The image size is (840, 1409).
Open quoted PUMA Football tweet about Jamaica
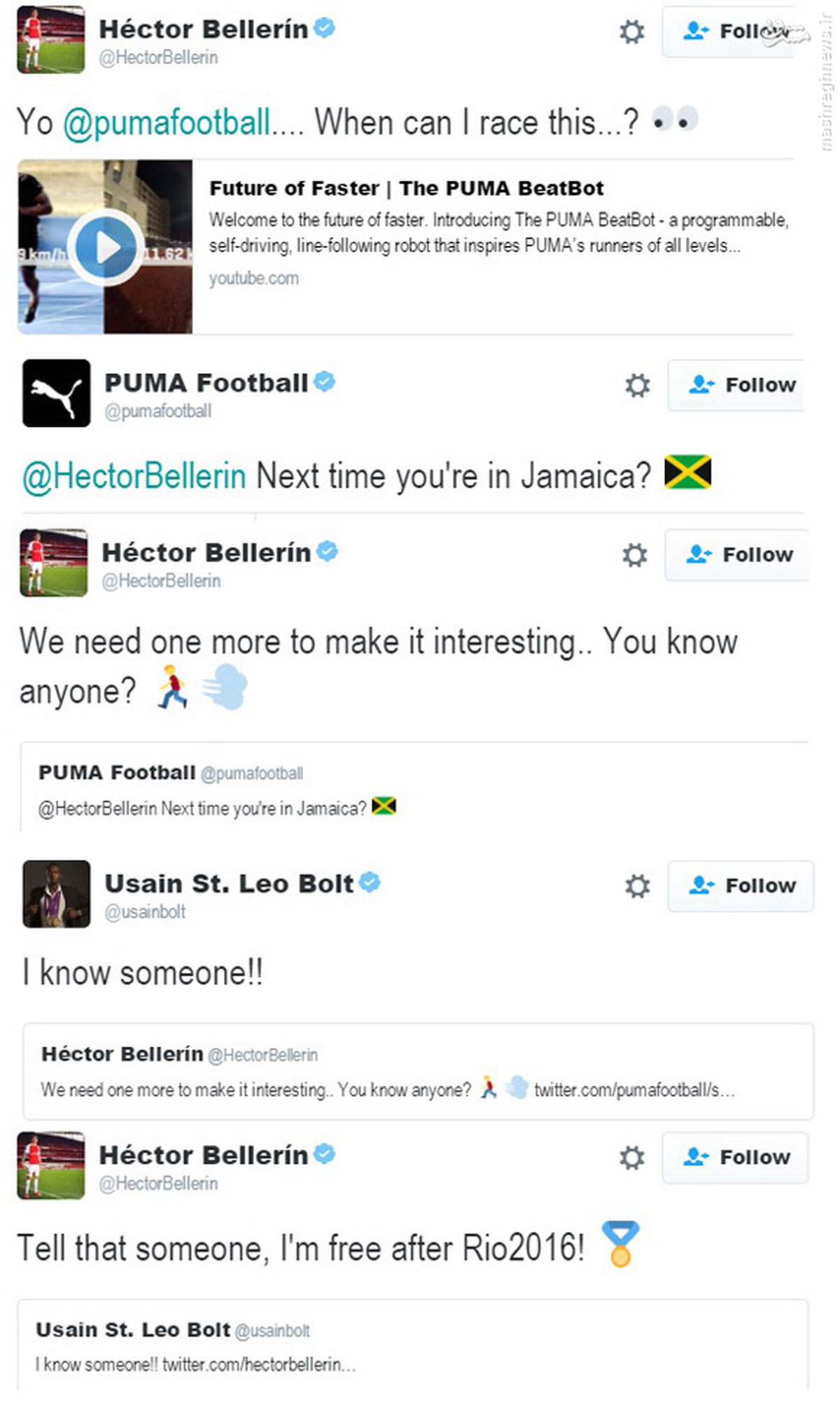413,787
